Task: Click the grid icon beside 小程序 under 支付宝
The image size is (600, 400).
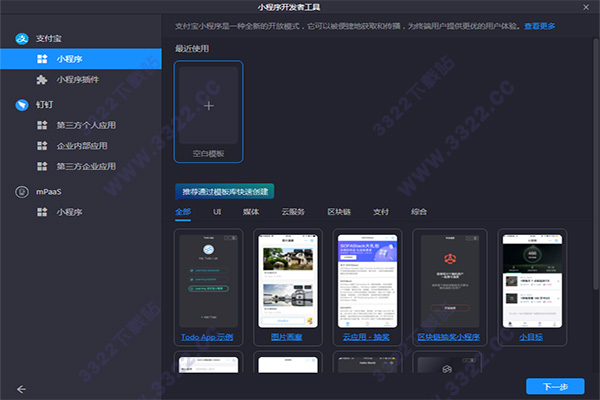Action: [x=42, y=59]
